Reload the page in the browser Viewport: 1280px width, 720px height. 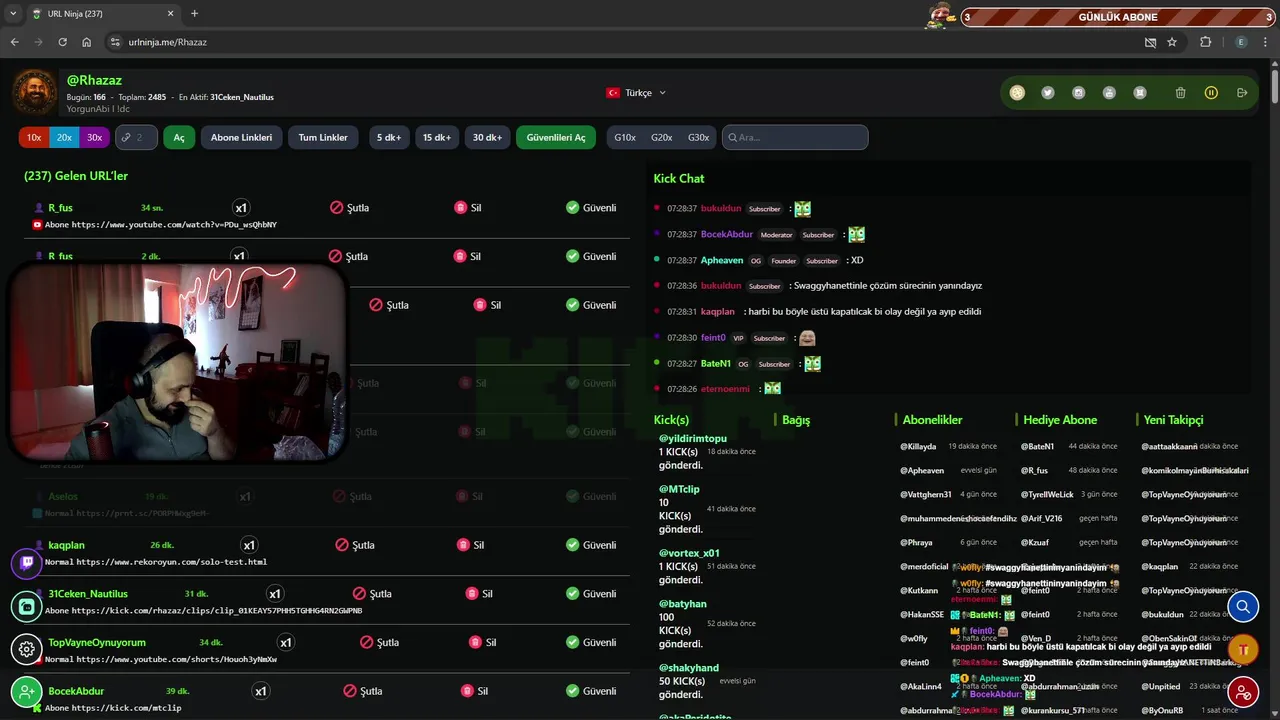point(62,42)
